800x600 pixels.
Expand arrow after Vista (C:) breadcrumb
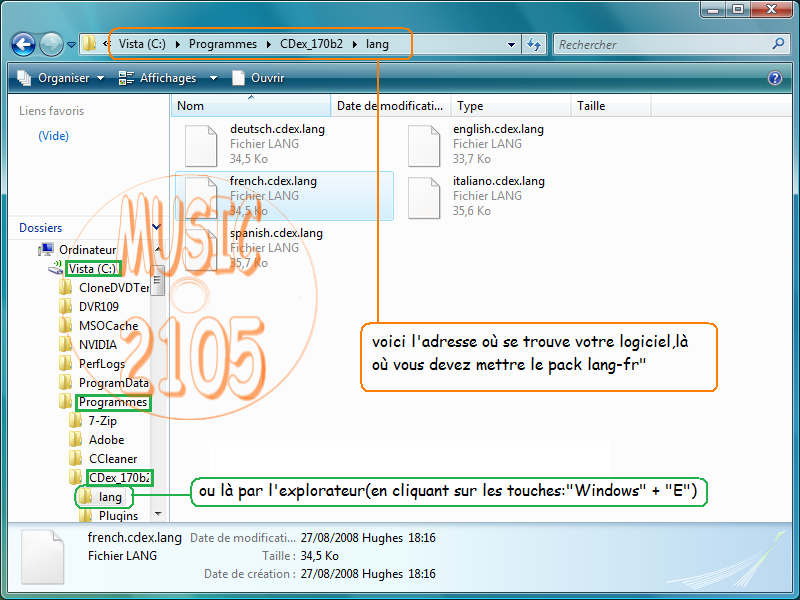point(178,44)
